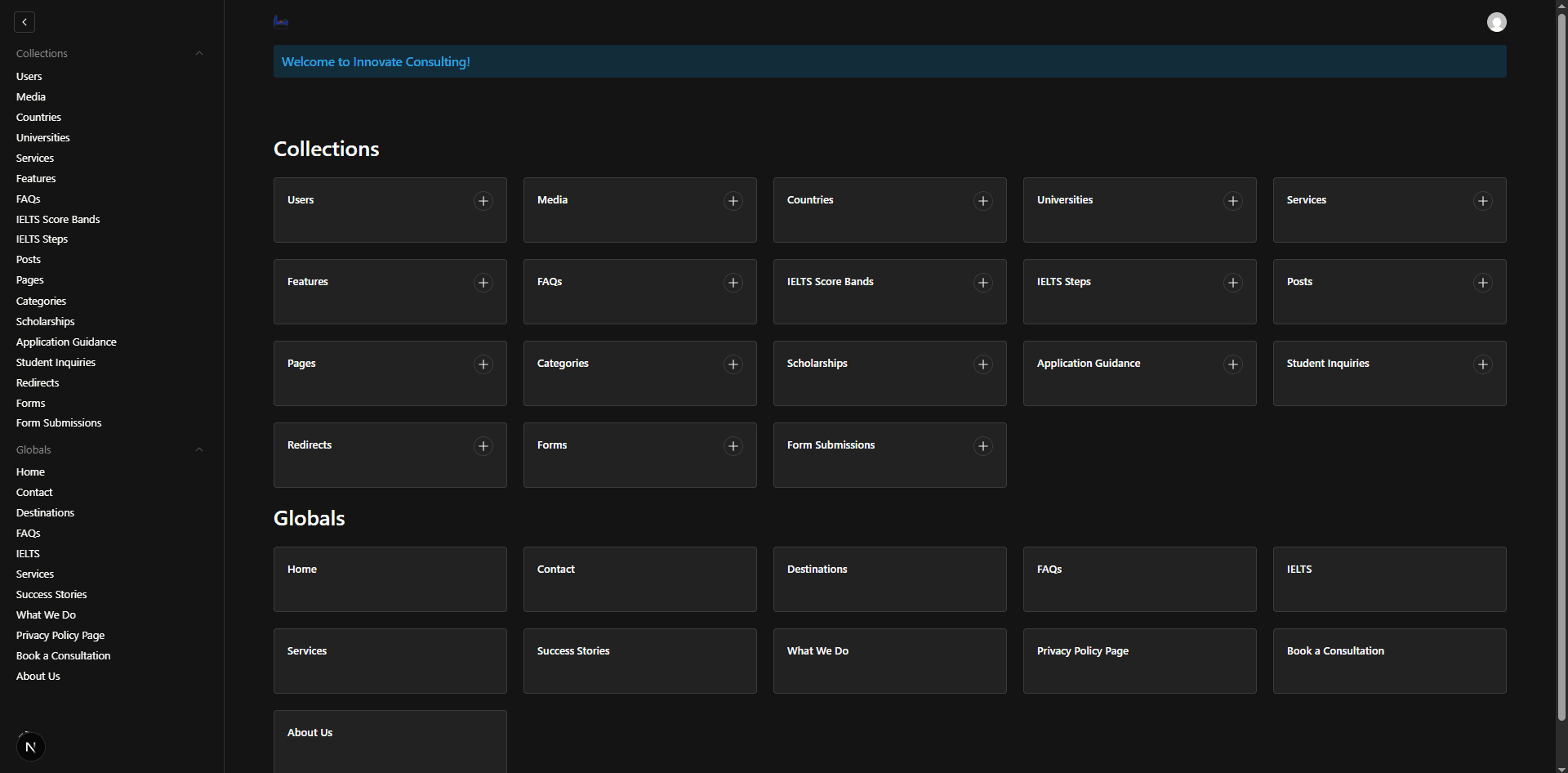Viewport: 1568px width, 773px height.
Task: Open Privacy Policy Page sidebar link
Action: point(60,636)
